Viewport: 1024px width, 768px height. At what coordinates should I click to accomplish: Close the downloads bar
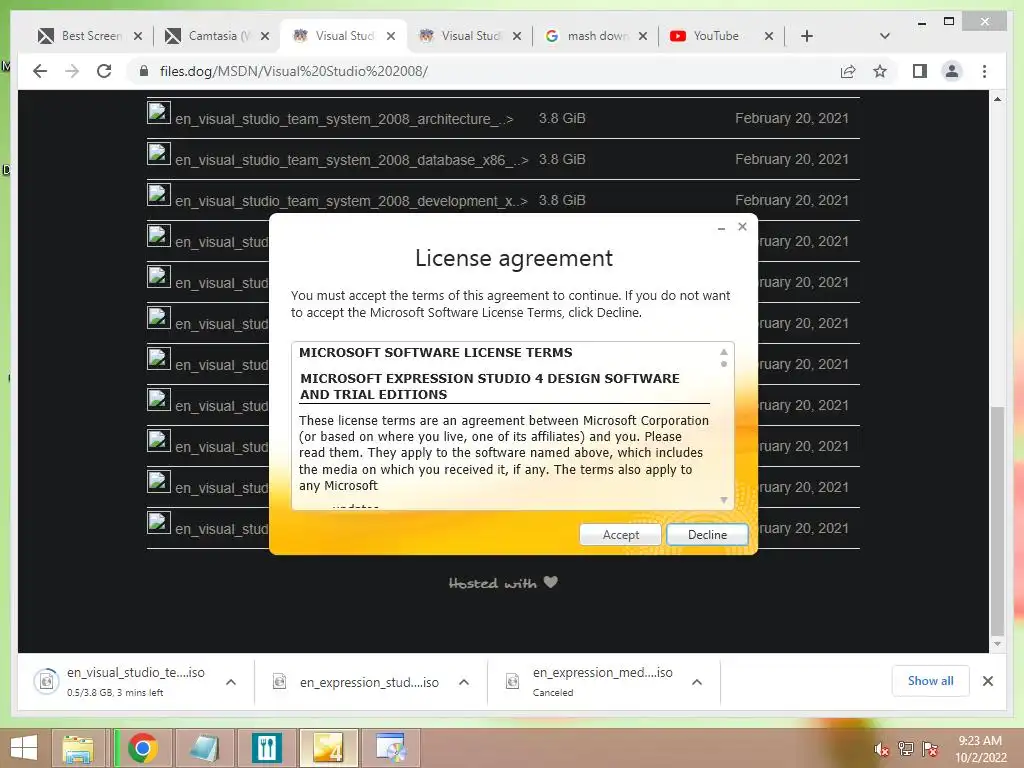point(987,681)
